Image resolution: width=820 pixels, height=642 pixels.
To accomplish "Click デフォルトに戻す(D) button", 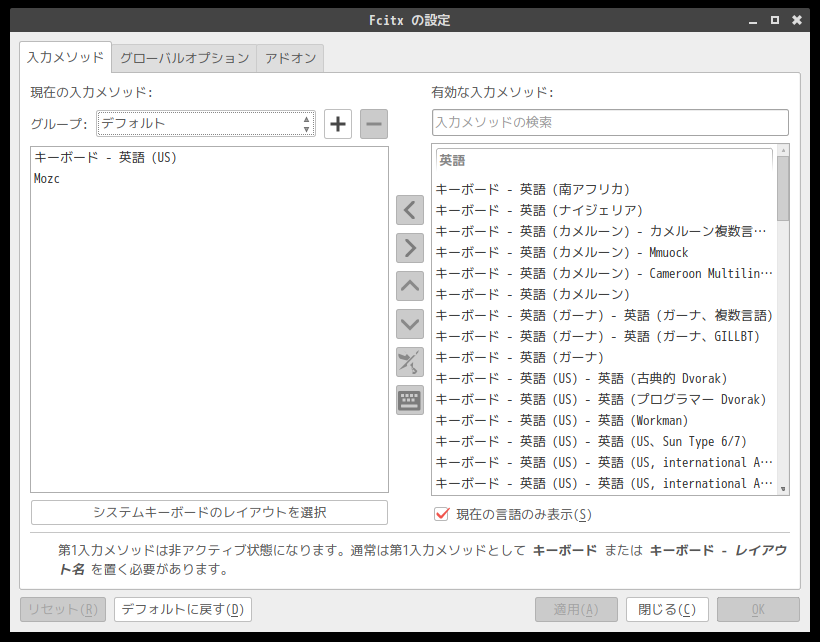I will tap(183, 610).
